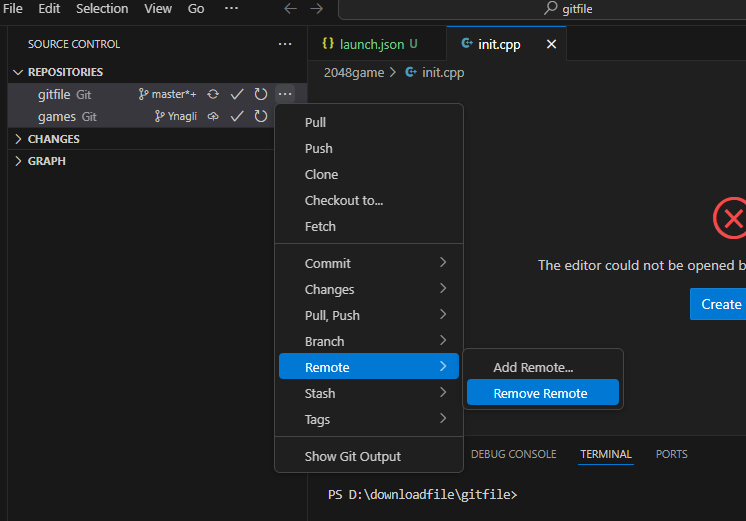The image size is (746, 521).
Task: Click Ynagli branch indicator on games
Action: pos(176,117)
